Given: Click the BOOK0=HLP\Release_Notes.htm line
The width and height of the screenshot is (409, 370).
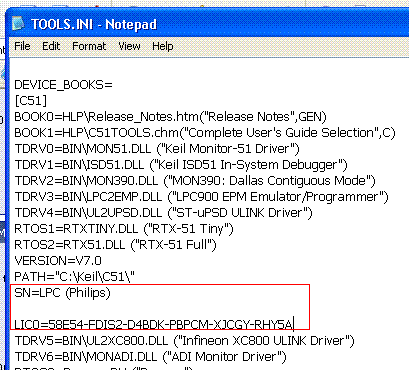Looking at the screenshot, I should tap(170, 117).
